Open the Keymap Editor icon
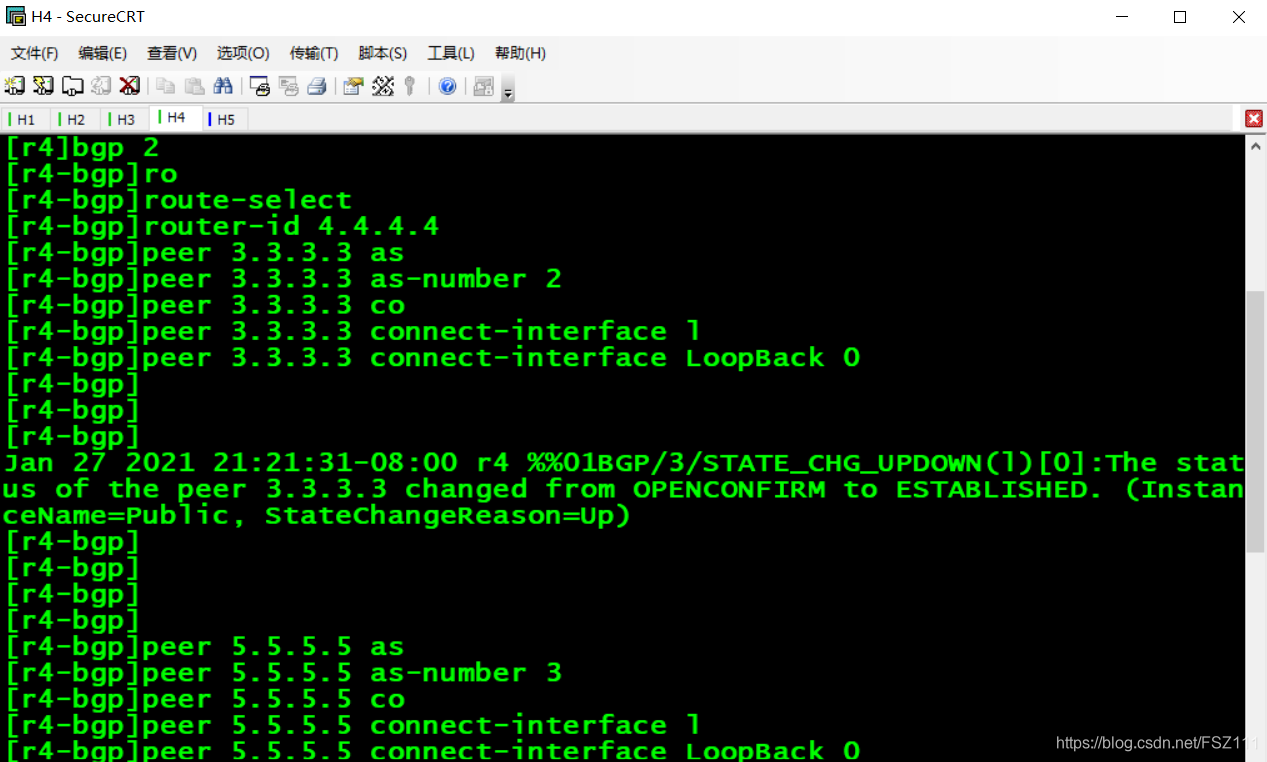Screen dimensions: 1267x762 click(x=382, y=86)
